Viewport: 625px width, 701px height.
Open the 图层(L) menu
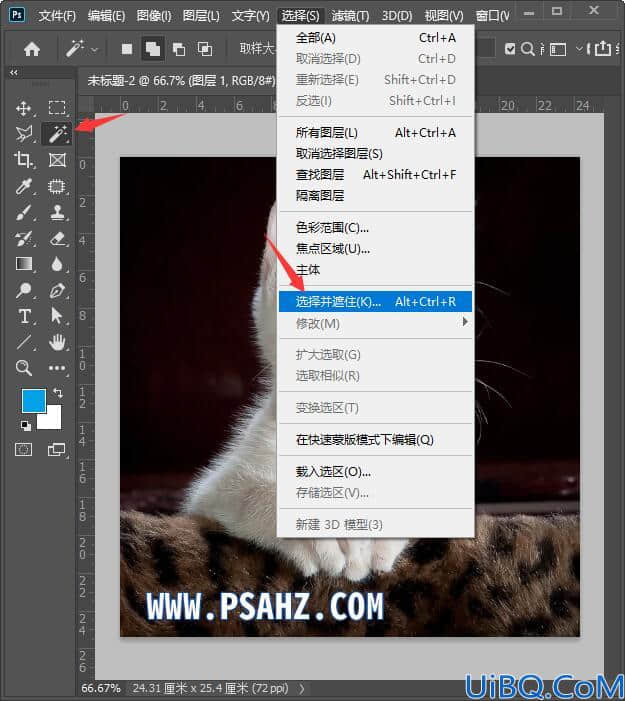201,16
